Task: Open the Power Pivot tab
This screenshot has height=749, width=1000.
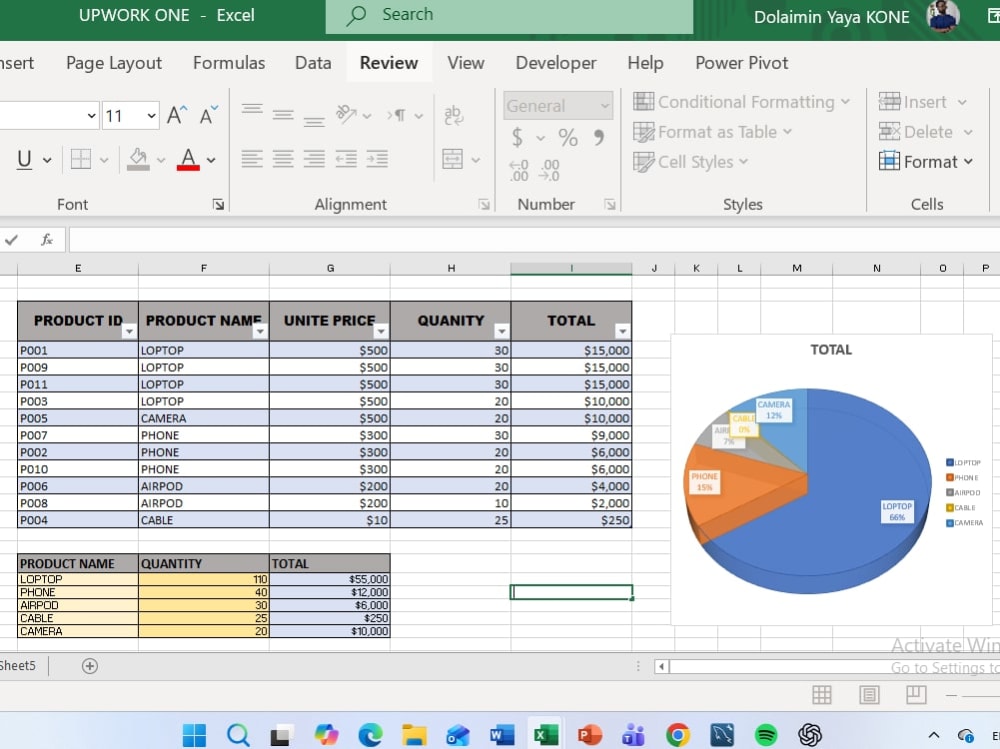Action: pos(742,63)
